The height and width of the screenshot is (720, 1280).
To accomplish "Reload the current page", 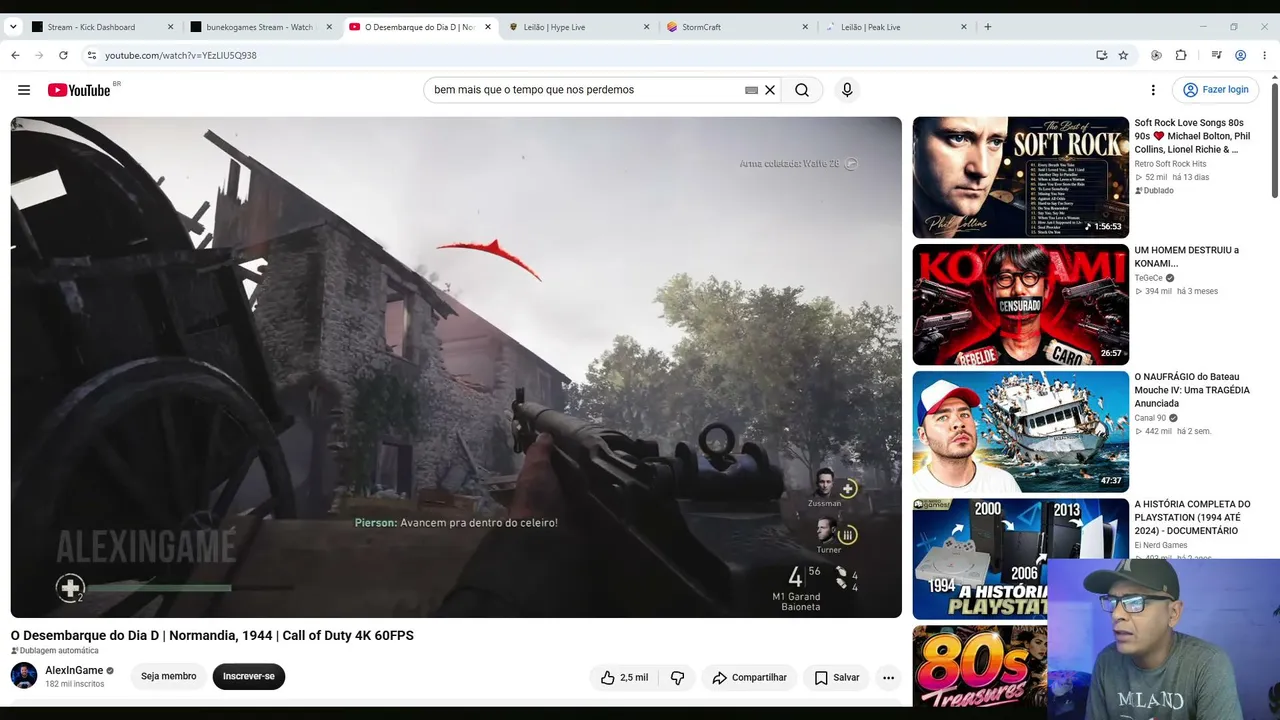I will (x=63, y=55).
